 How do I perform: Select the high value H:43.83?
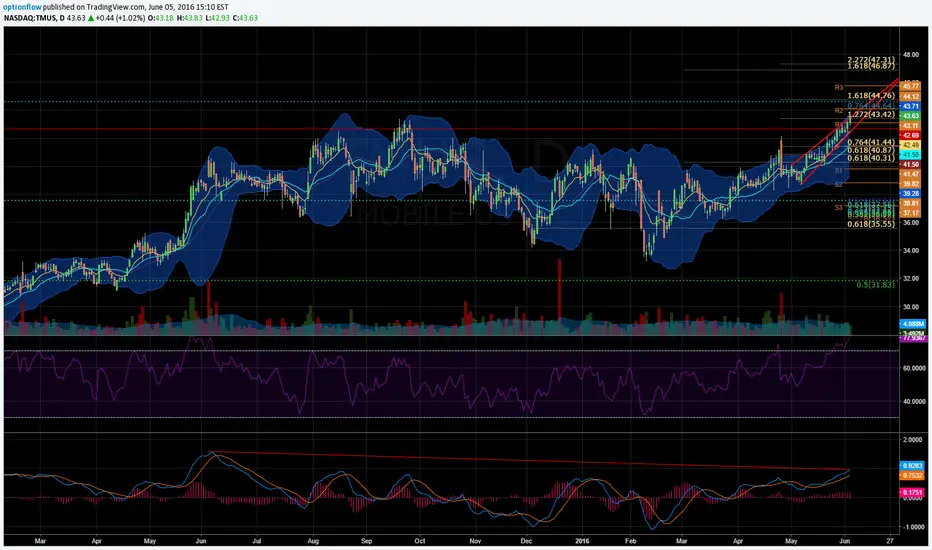190,18
